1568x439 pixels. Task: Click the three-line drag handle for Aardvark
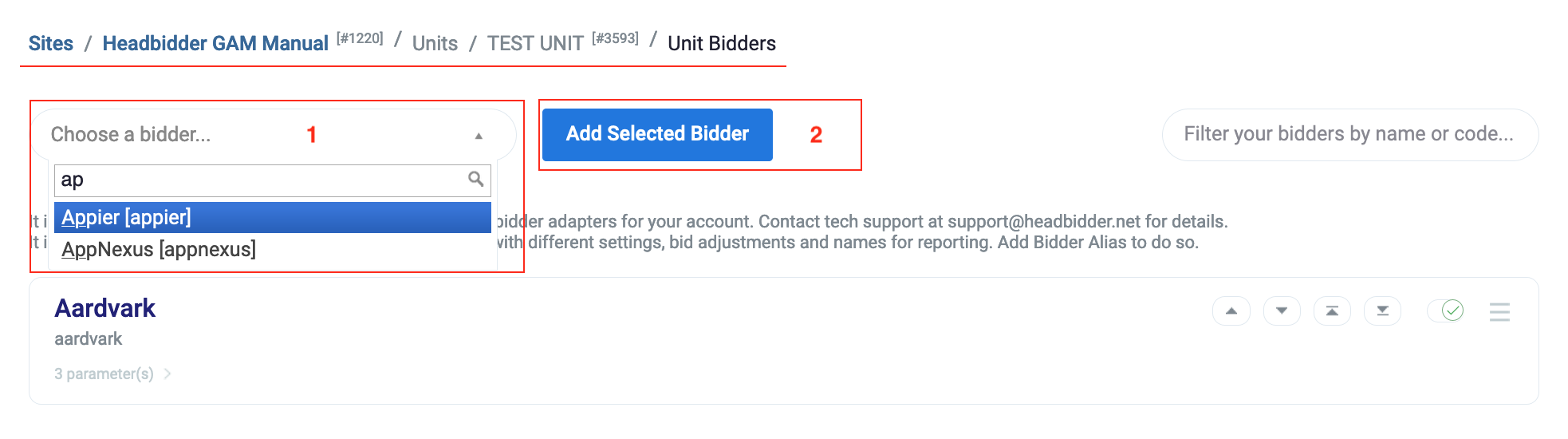[1499, 311]
